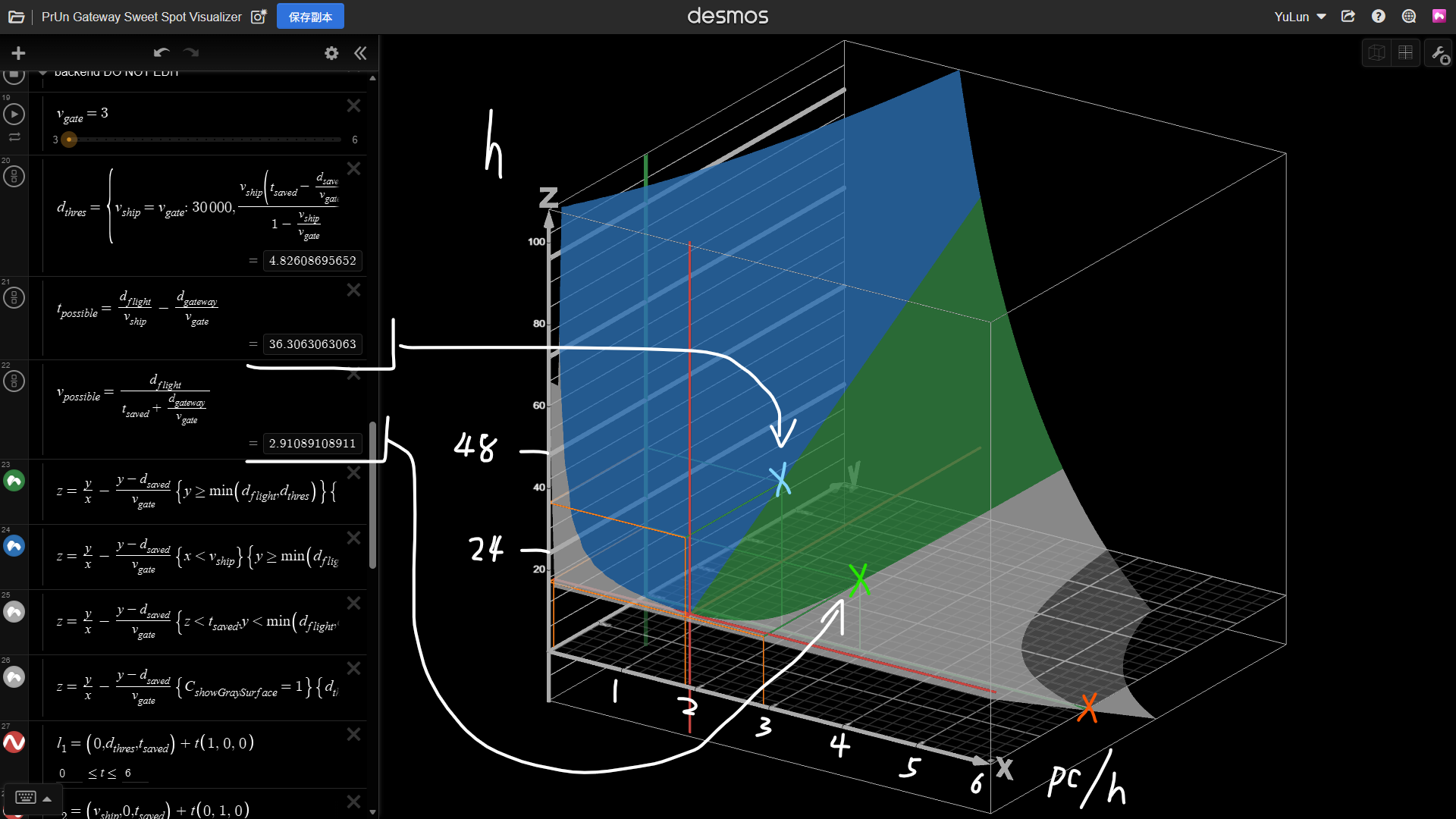Open graph settings gear in expression list
Image resolution: width=1456 pixels, height=819 pixels.
click(x=331, y=53)
